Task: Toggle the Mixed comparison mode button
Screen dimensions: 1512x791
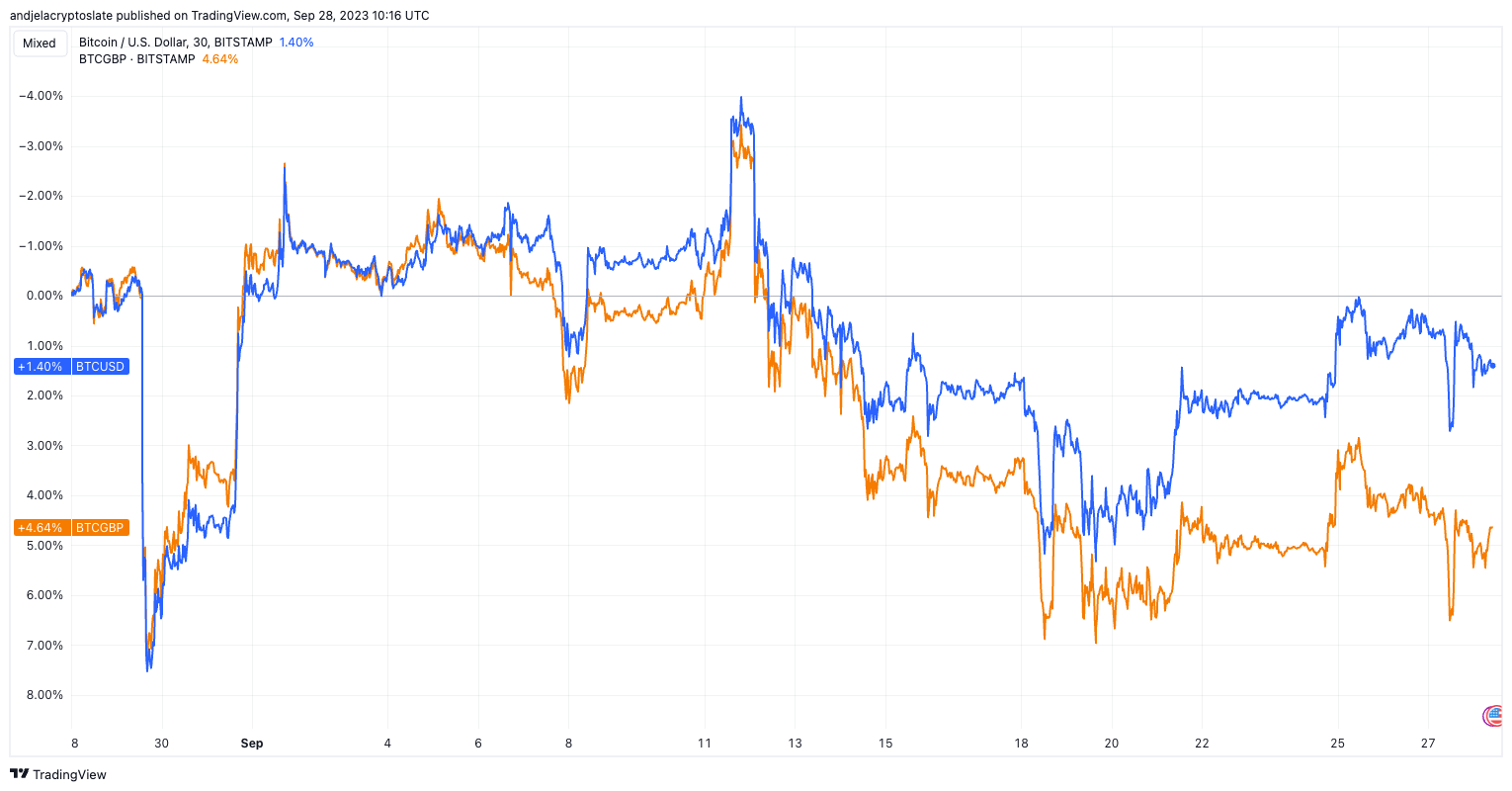Action: 40,44
